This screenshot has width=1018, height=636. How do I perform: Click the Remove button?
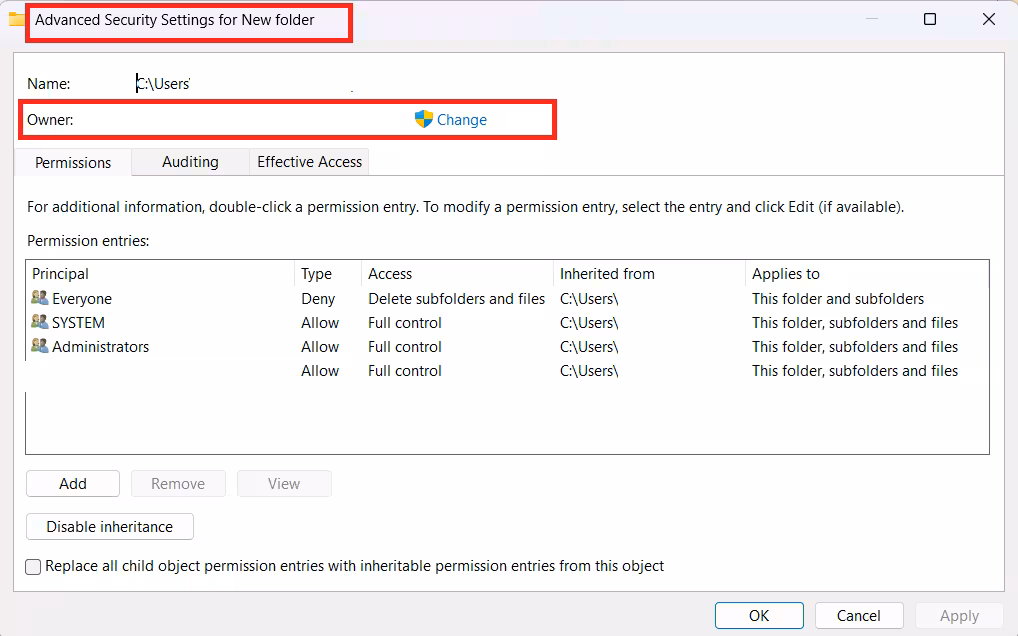coord(178,483)
